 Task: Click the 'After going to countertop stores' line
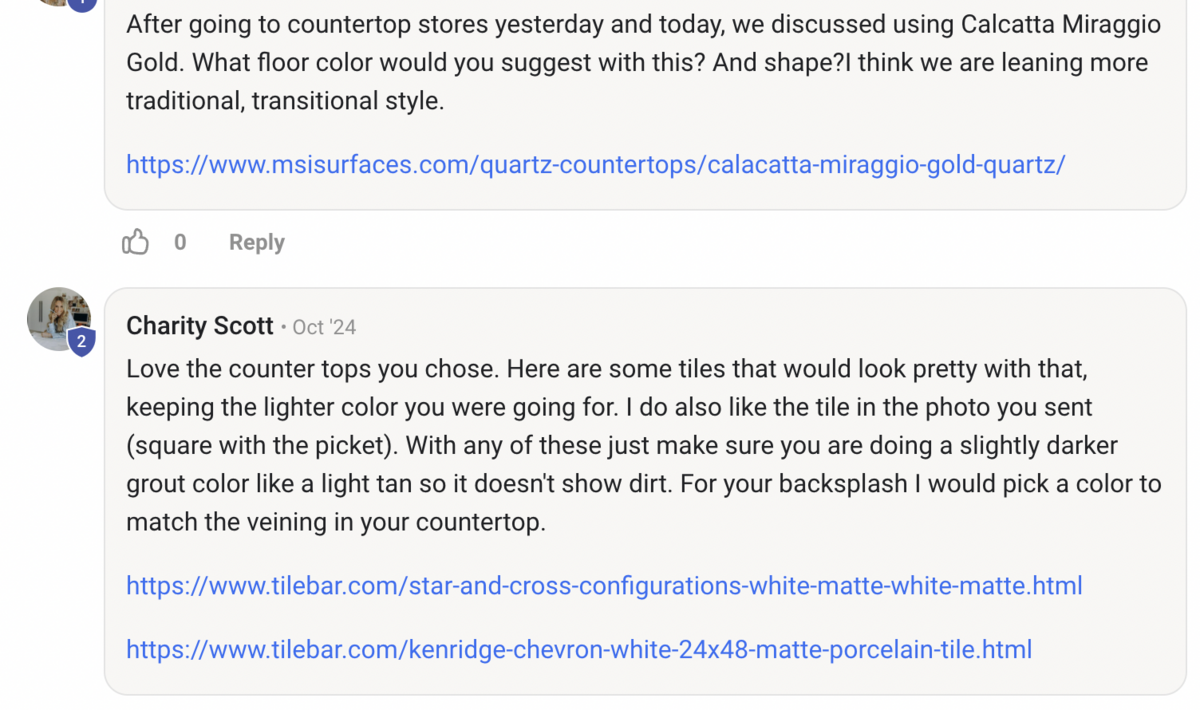643,24
